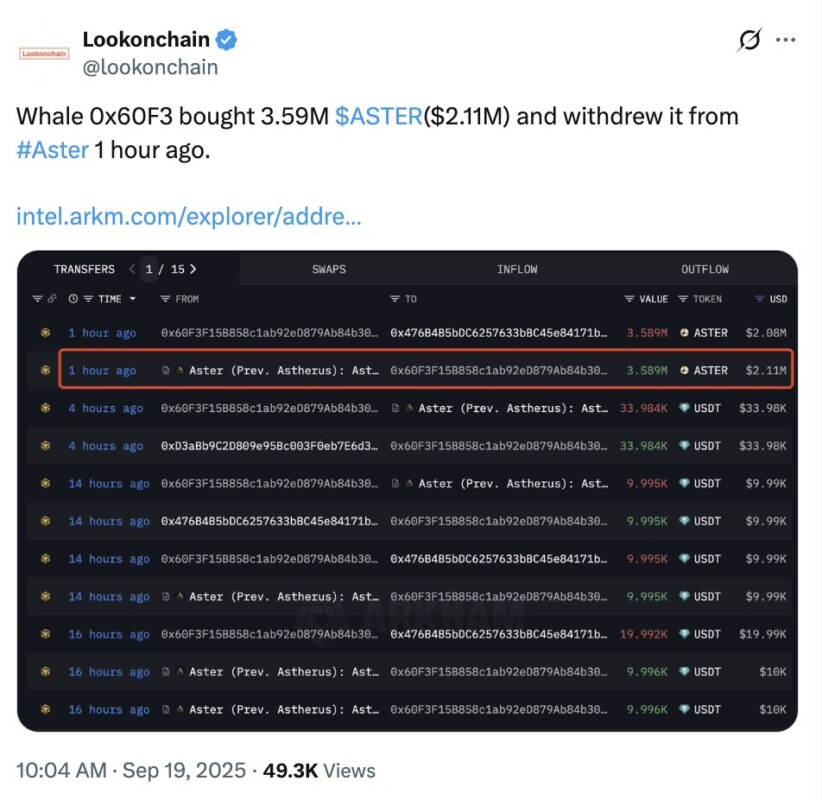Go to the next transfers page
822x800 pixels.
pos(193,269)
